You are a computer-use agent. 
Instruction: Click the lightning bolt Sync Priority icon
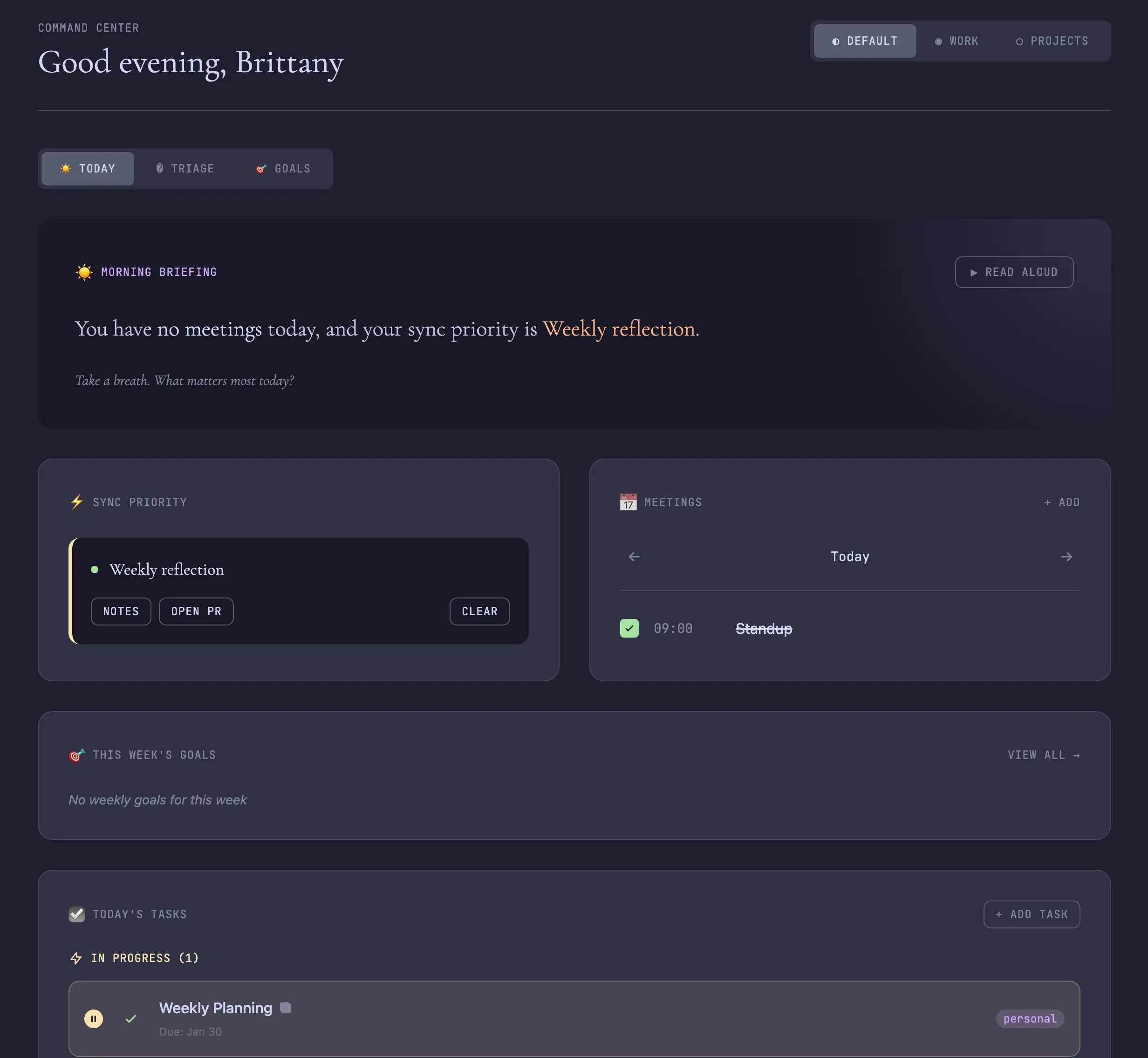click(77, 502)
